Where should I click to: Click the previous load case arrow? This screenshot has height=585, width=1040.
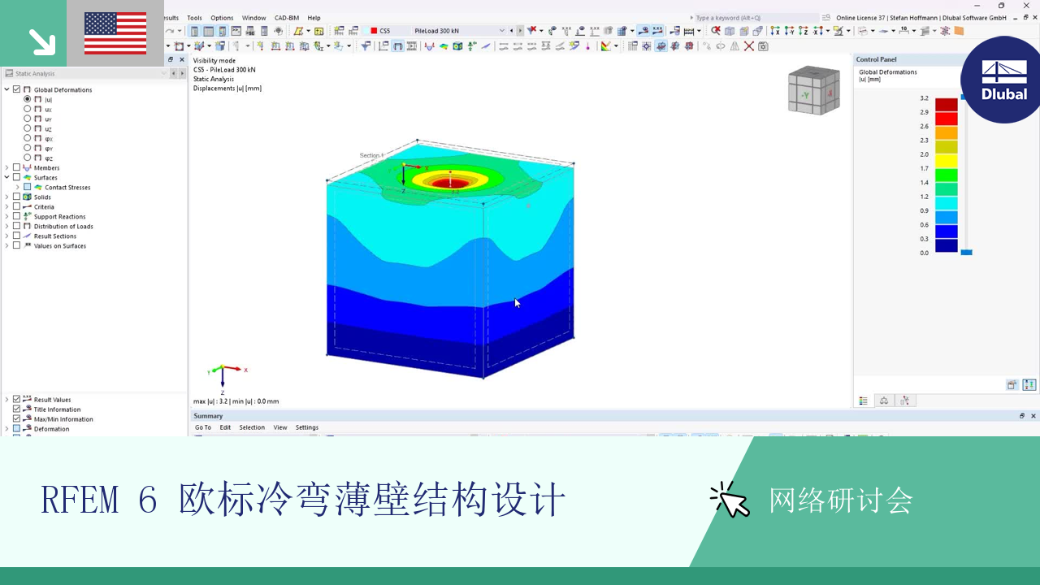pos(511,31)
